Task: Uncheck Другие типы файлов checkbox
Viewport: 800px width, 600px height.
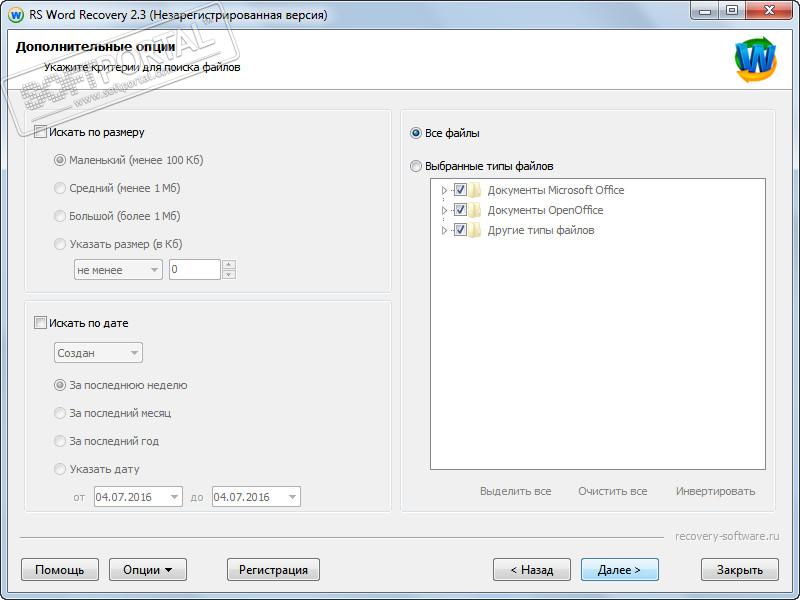Action: tap(460, 230)
